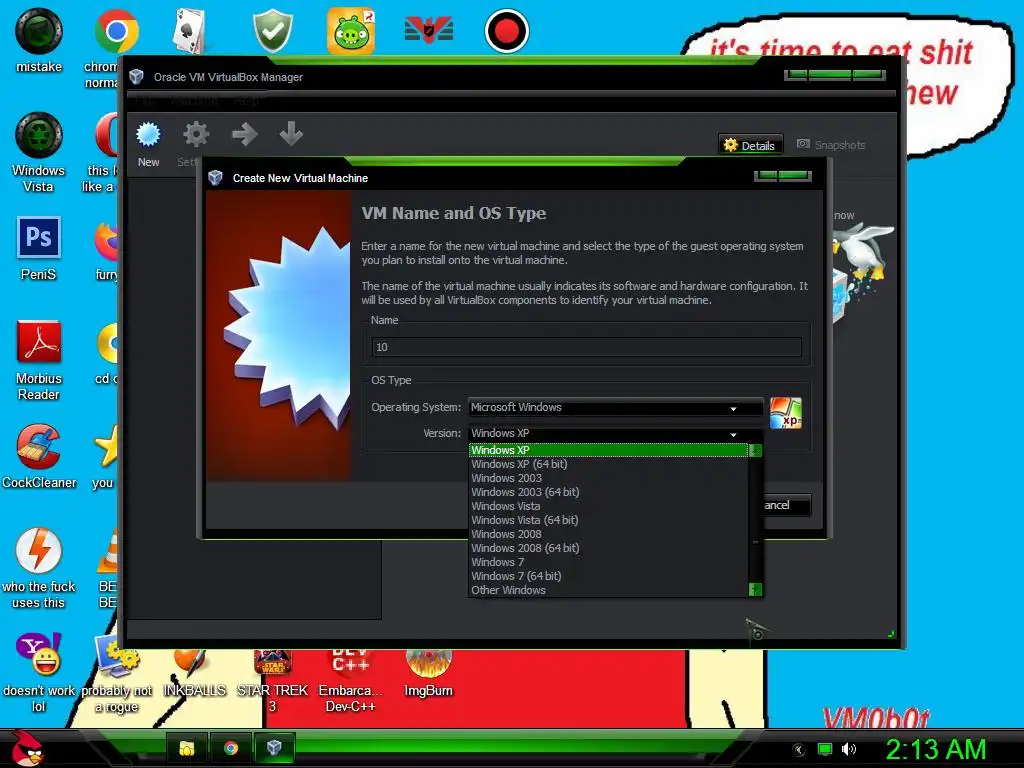Open the red winged emblem desktop icon
This screenshot has height=768, width=1024.
[429, 30]
